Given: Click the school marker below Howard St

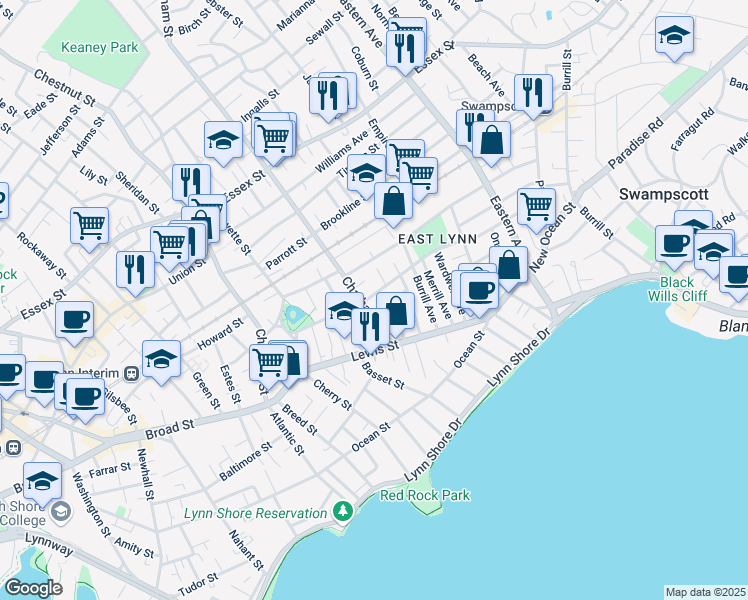Looking at the screenshot, I should [161, 360].
